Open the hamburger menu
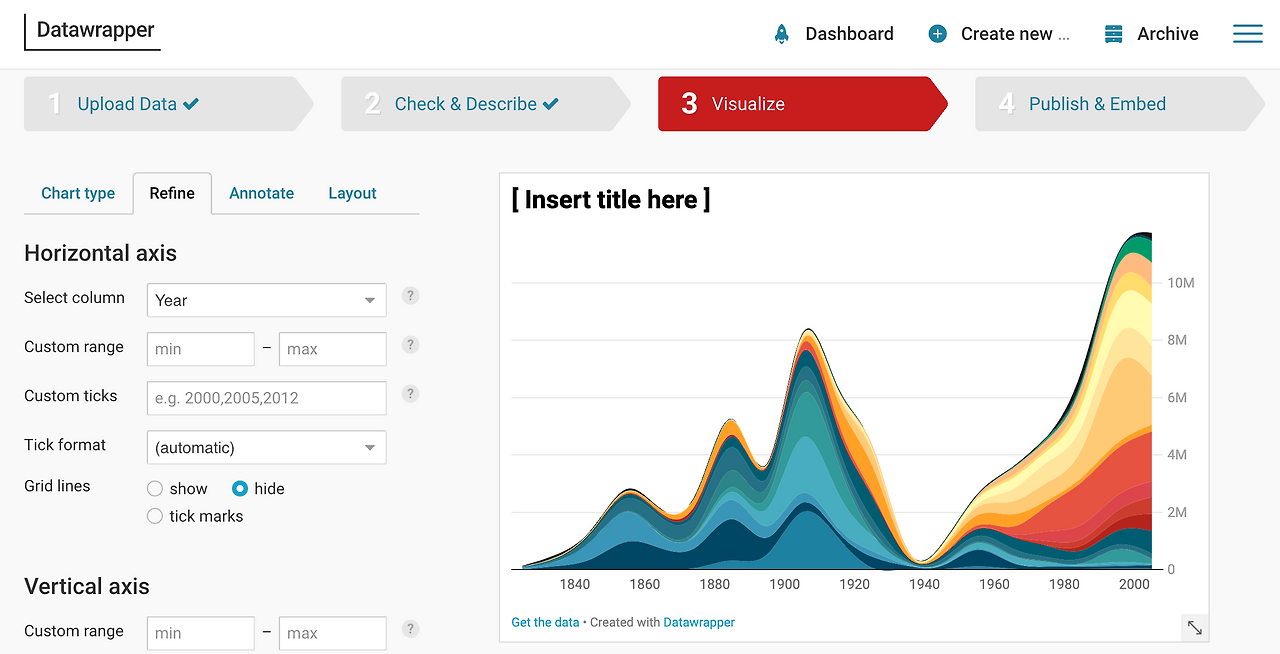This screenshot has height=654, width=1280. coord(1247,34)
